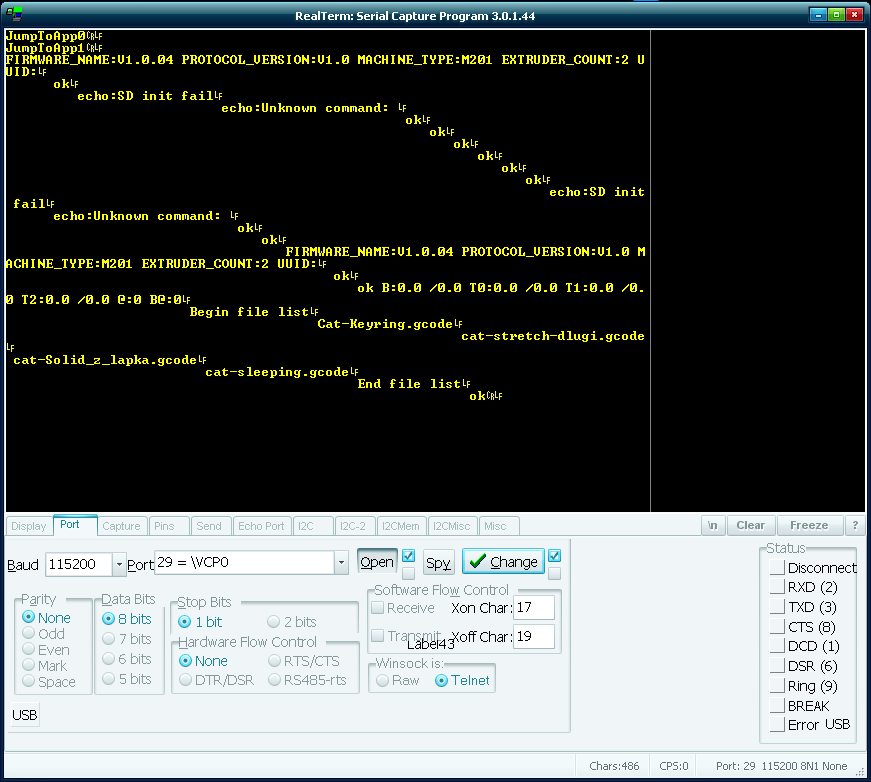This screenshot has height=782, width=871.
Task: Toggle the checked box beside Change
Action: (554, 555)
